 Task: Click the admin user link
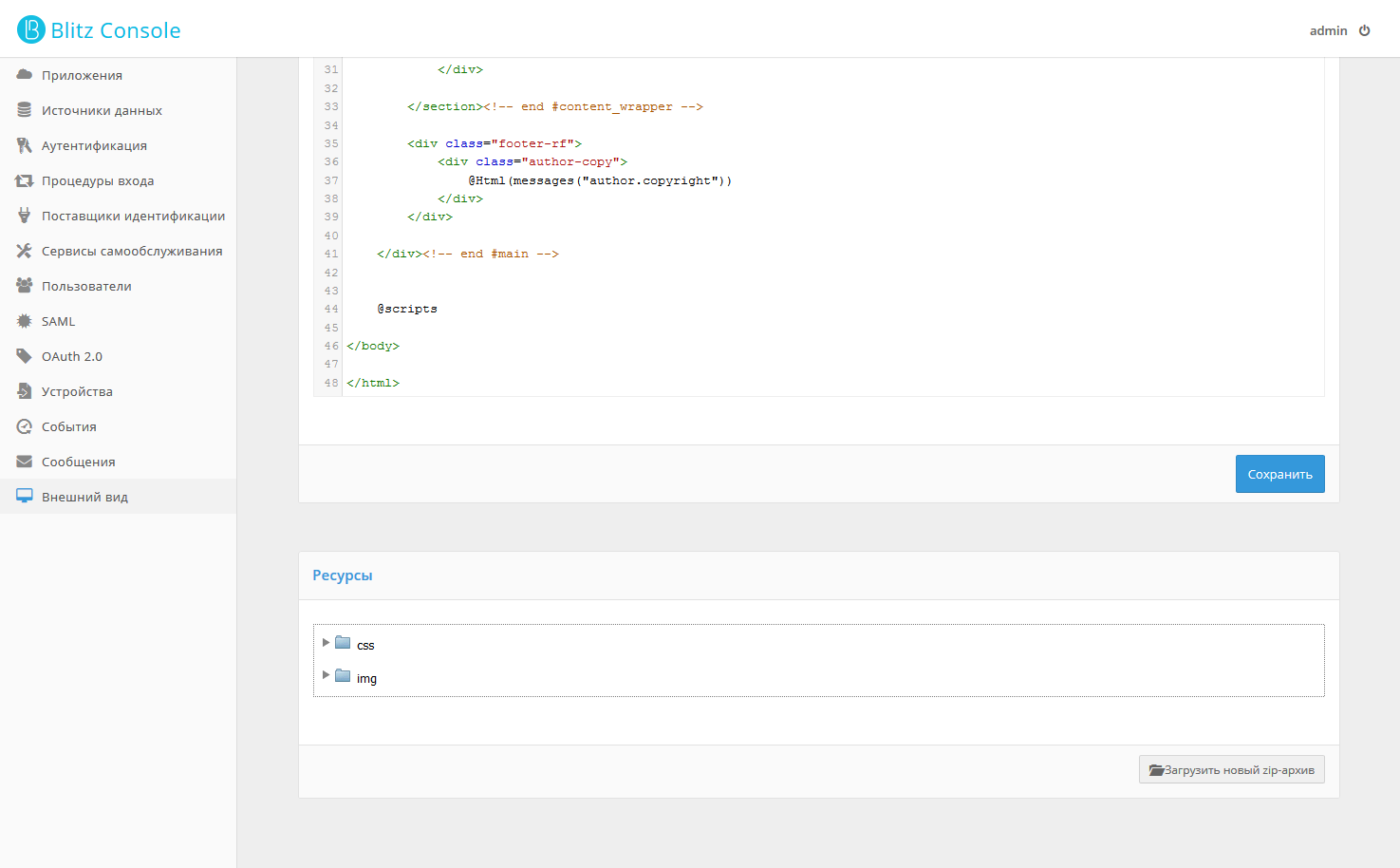pyautogui.click(x=1328, y=30)
